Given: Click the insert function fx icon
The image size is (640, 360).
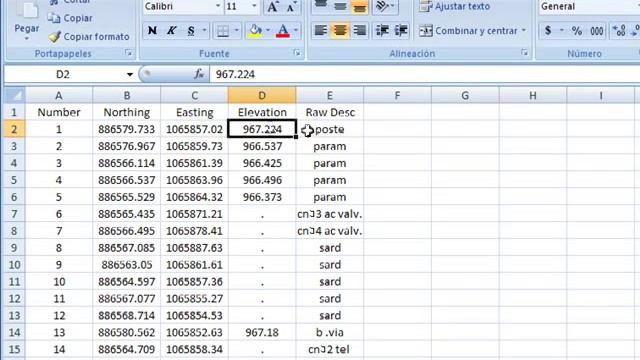Looking at the screenshot, I should point(199,74).
